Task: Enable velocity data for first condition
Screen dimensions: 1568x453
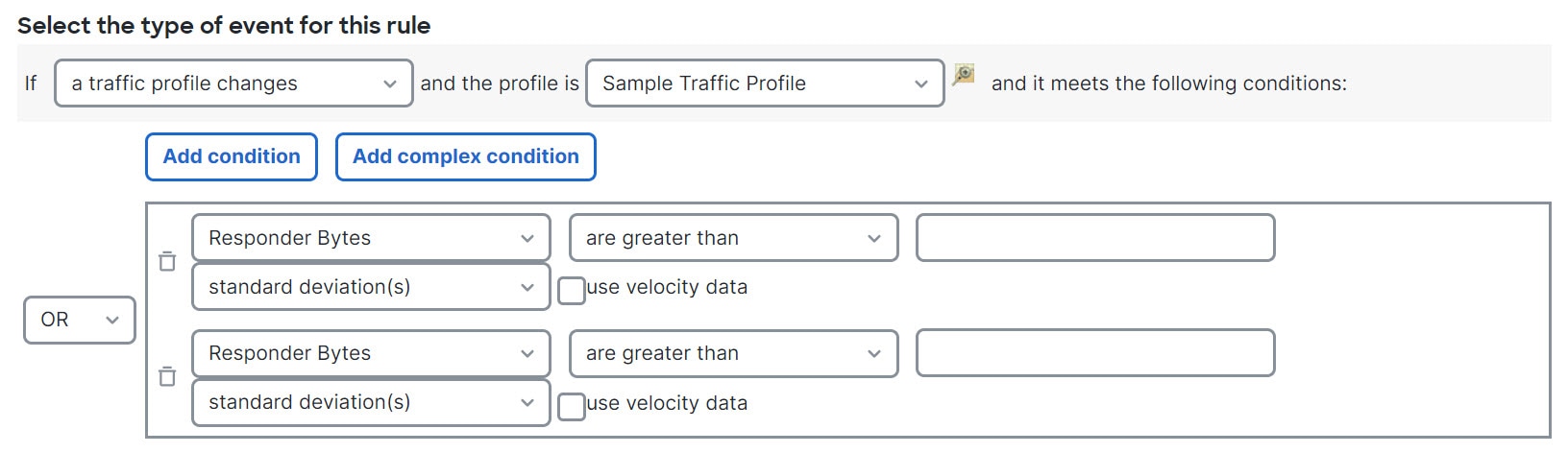Action: click(x=572, y=290)
